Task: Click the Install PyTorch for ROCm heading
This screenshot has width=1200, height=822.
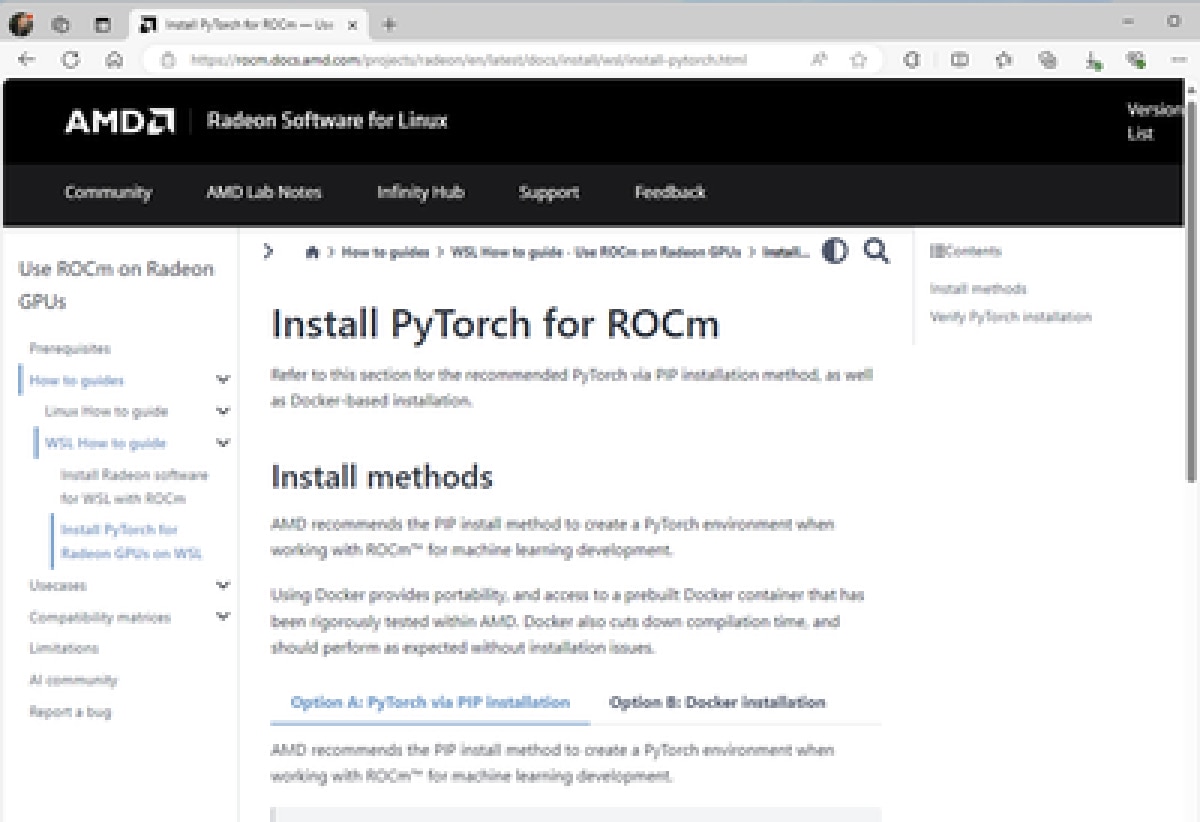Action: click(x=495, y=325)
